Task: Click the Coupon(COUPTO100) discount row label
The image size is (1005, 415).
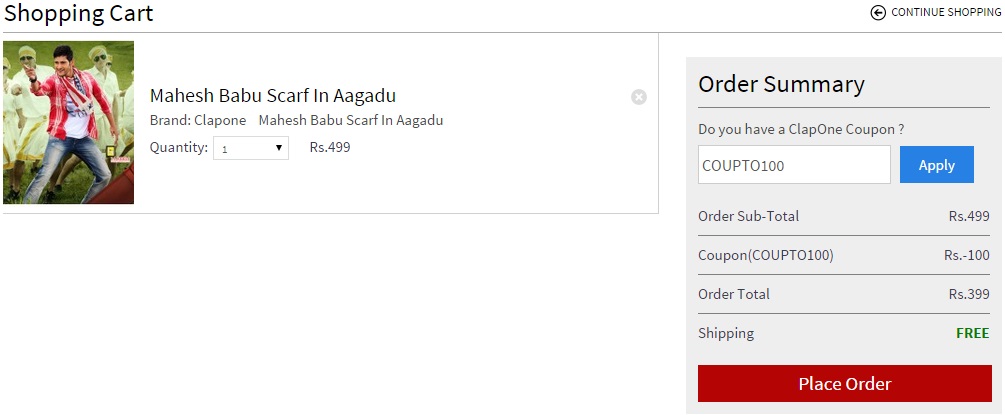Action: point(765,255)
